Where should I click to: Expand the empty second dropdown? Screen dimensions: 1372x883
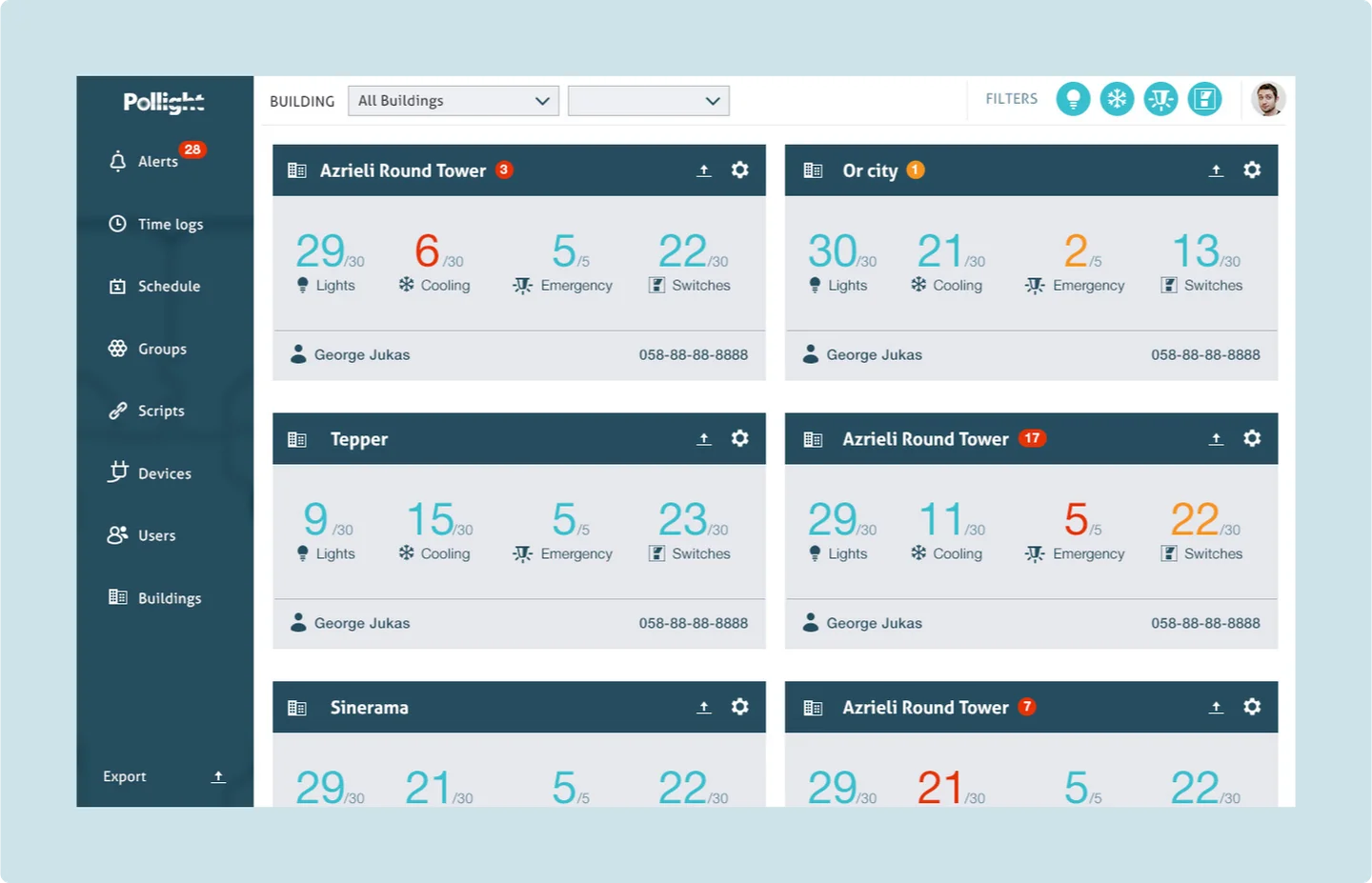point(649,101)
